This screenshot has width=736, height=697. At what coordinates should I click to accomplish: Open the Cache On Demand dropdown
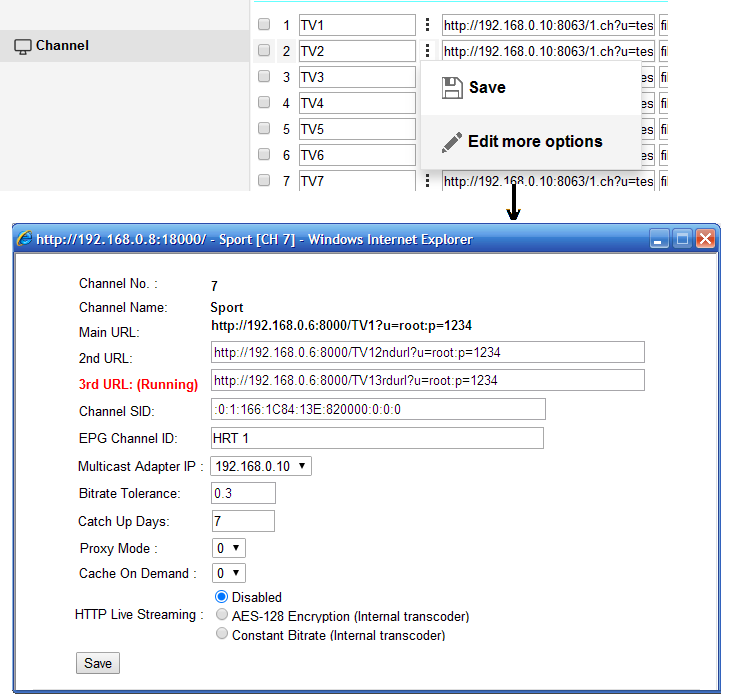click(x=228, y=573)
